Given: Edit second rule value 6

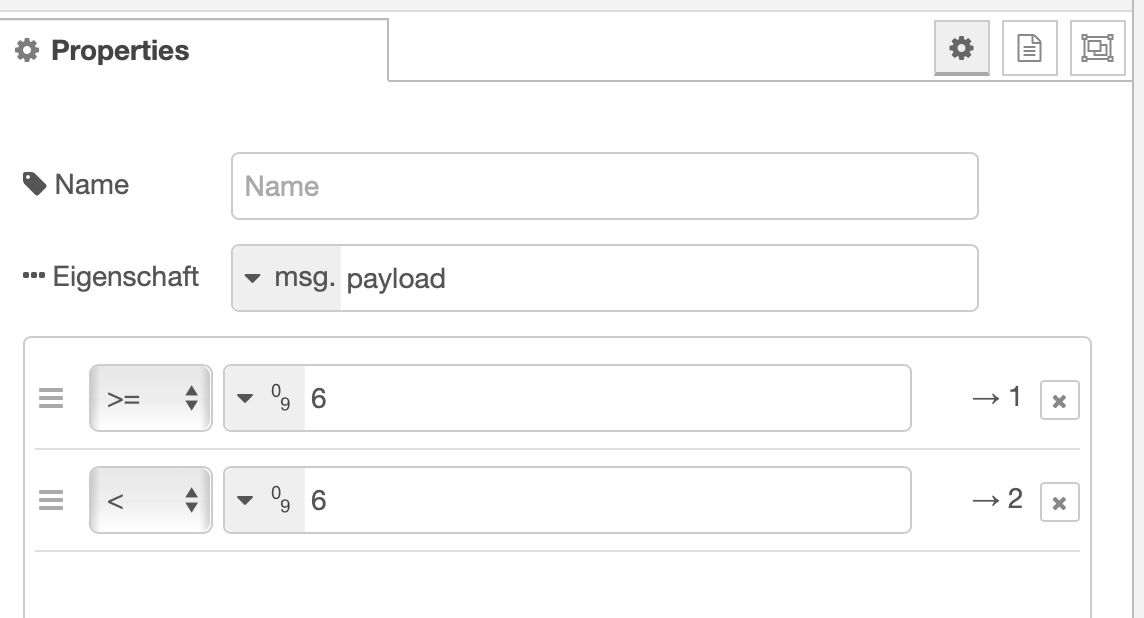Looking at the screenshot, I should click(606, 500).
